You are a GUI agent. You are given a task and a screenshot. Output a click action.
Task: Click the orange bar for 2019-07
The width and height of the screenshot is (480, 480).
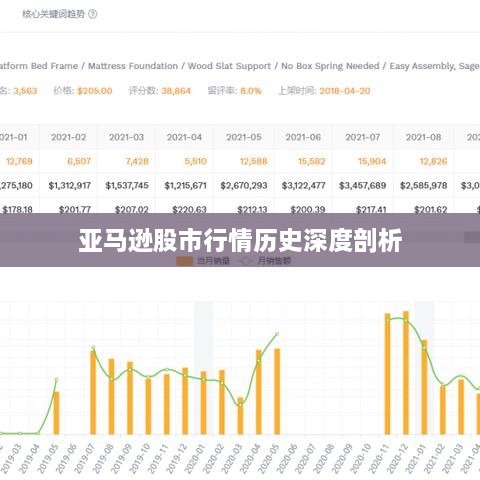93,393
